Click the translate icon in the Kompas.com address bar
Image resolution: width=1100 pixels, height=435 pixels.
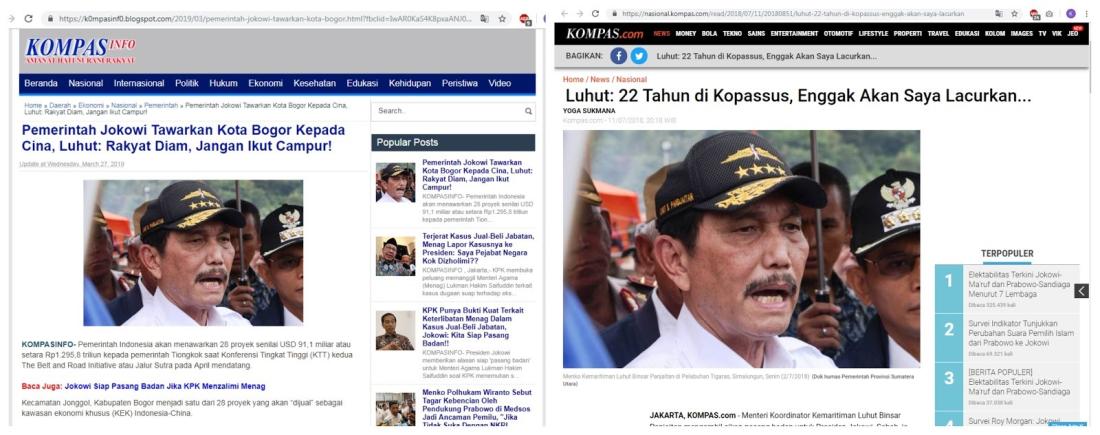[998, 13]
